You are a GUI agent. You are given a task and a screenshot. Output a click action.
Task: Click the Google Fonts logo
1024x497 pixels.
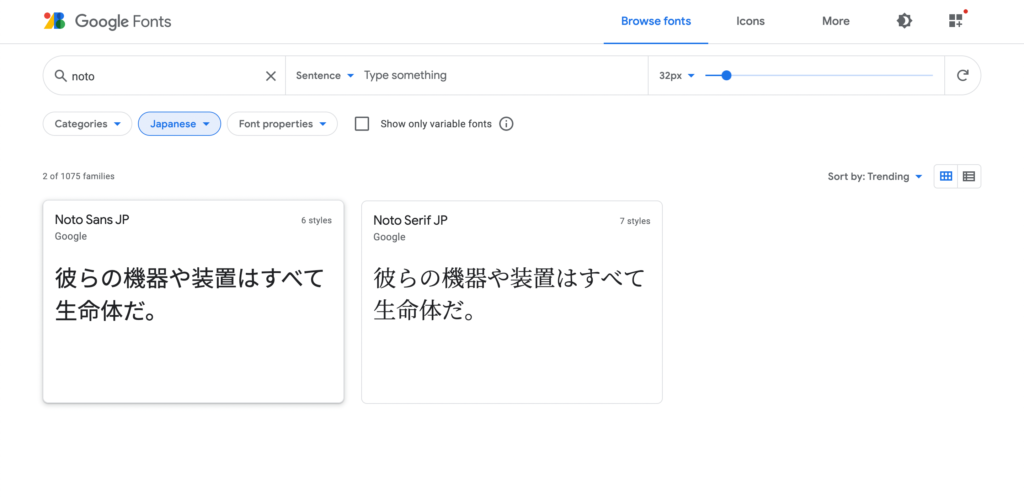[x=107, y=21]
